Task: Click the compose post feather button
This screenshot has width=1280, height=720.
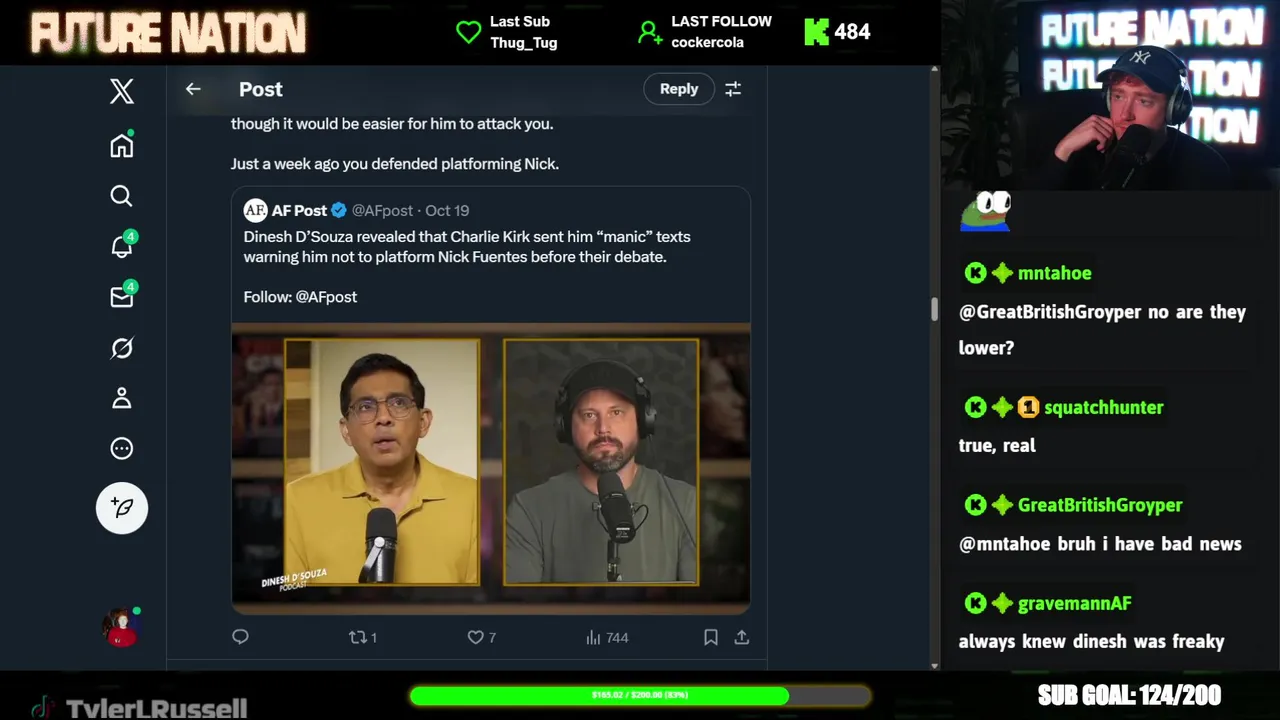Action: (x=122, y=508)
